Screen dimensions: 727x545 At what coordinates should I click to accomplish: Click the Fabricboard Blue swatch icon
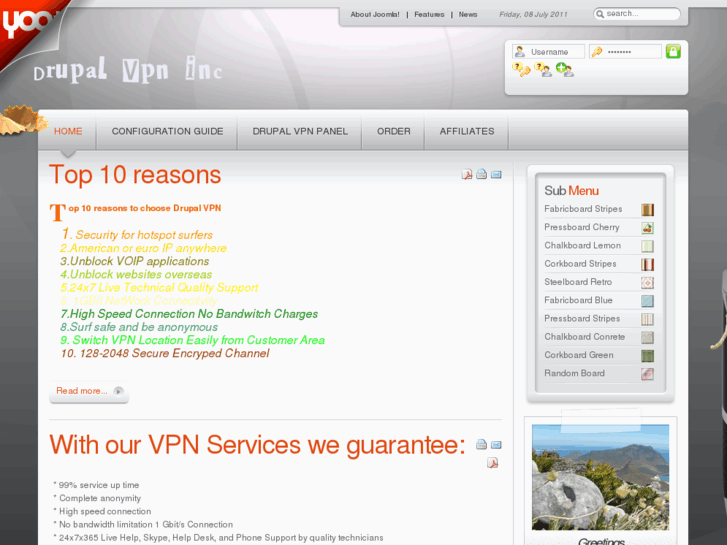[647, 301]
